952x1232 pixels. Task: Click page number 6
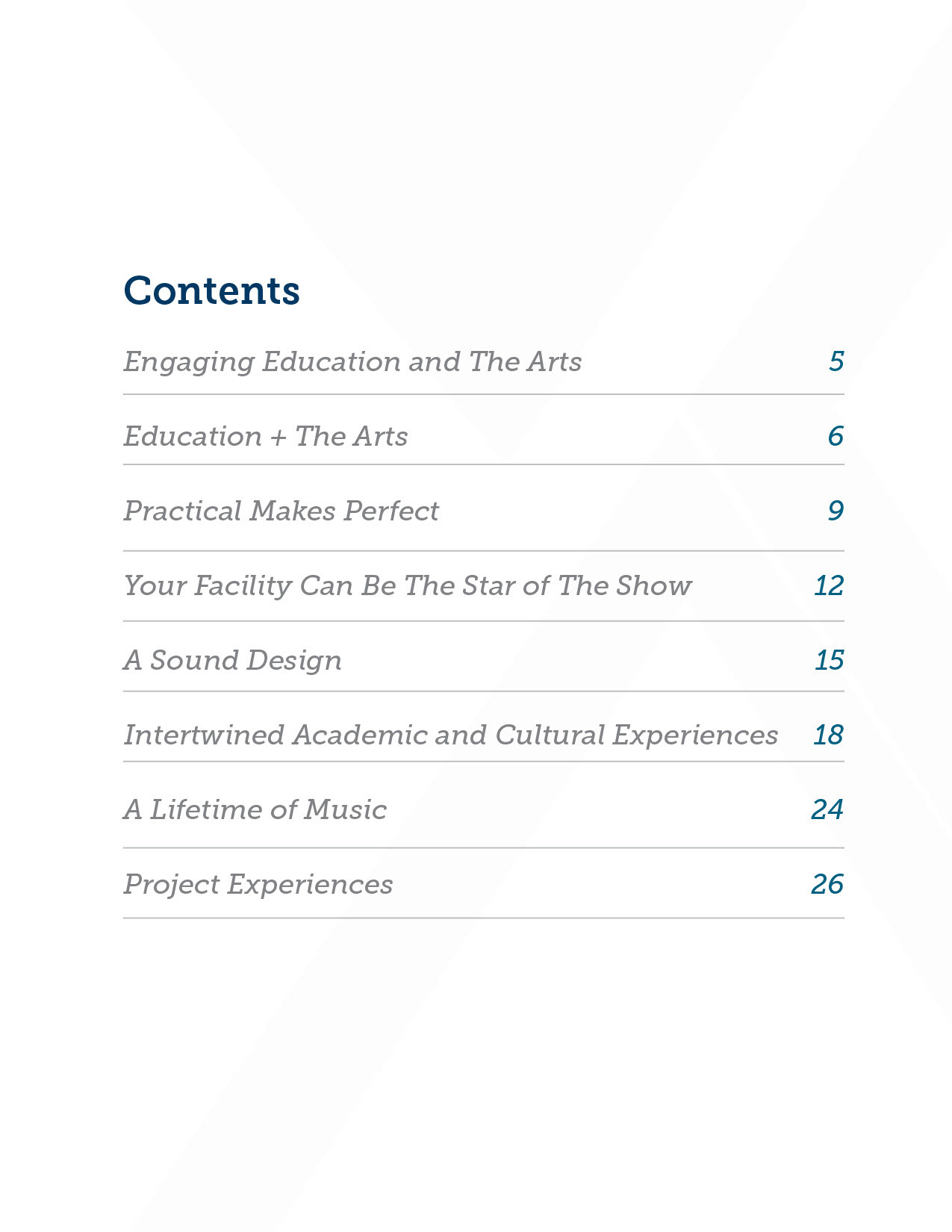point(836,436)
